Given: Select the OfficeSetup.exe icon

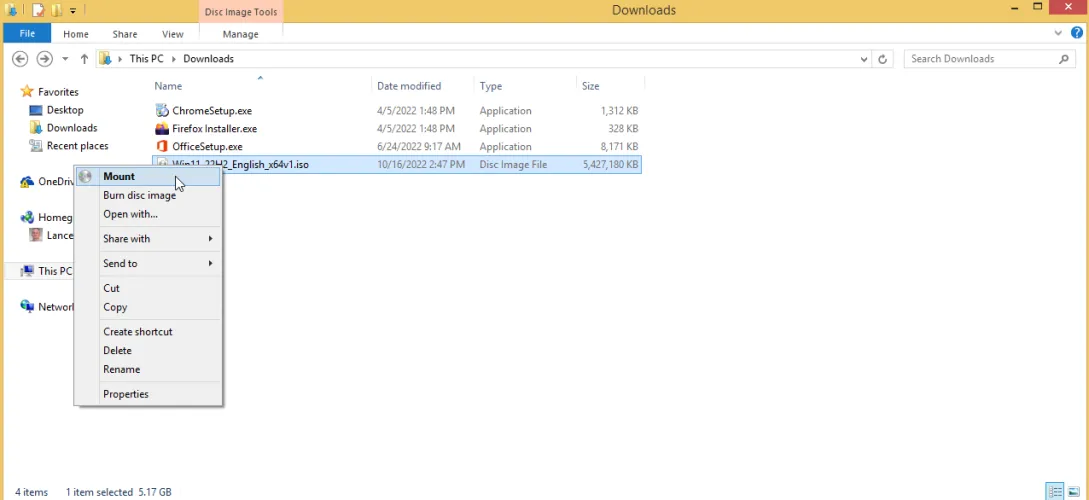Looking at the screenshot, I should pyautogui.click(x=162, y=147).
